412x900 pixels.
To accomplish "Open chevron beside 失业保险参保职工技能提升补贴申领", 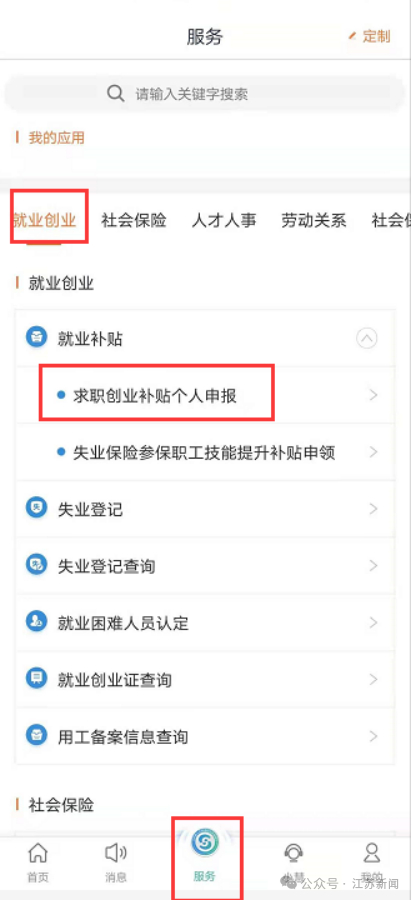I will [x=374, y=452].
